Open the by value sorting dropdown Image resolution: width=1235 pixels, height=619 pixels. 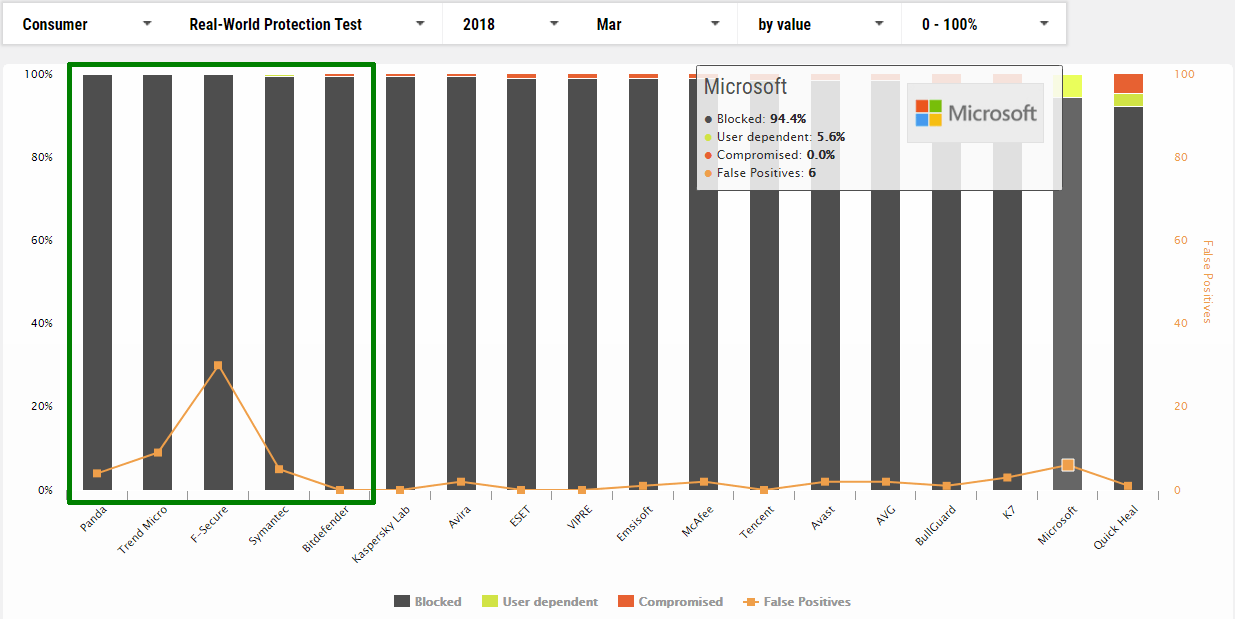tap(820, 24)
